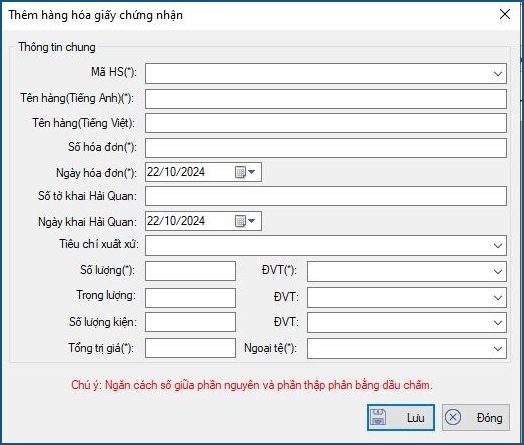Focus the Tên hàng (Tiếng Việt) field
The height and width of the screenshot is (445, 524).
click(x=326, y=123)
